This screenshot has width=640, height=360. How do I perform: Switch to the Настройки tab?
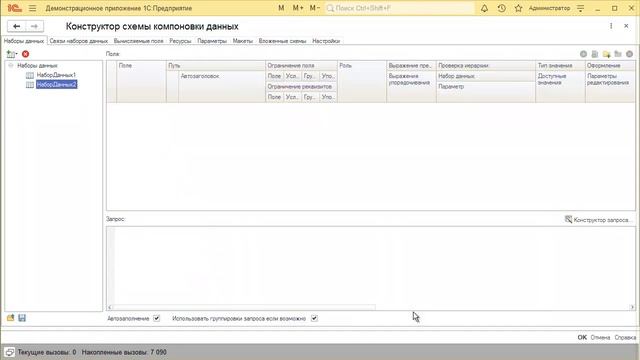pos(326,41)
